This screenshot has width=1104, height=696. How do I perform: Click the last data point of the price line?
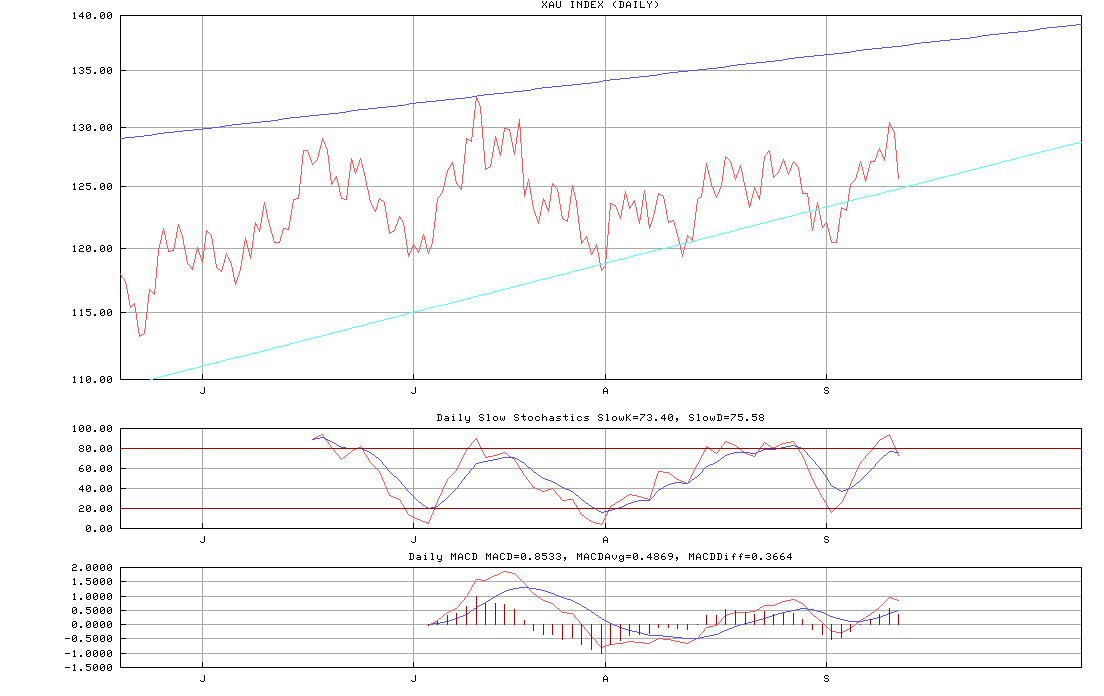click(x=899, y=179)
